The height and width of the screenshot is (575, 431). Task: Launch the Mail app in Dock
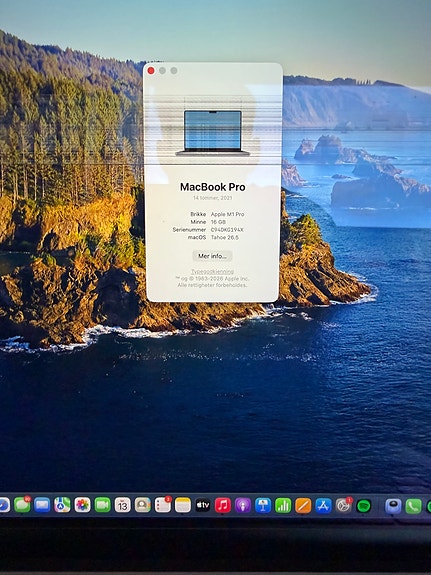point(42,505)
